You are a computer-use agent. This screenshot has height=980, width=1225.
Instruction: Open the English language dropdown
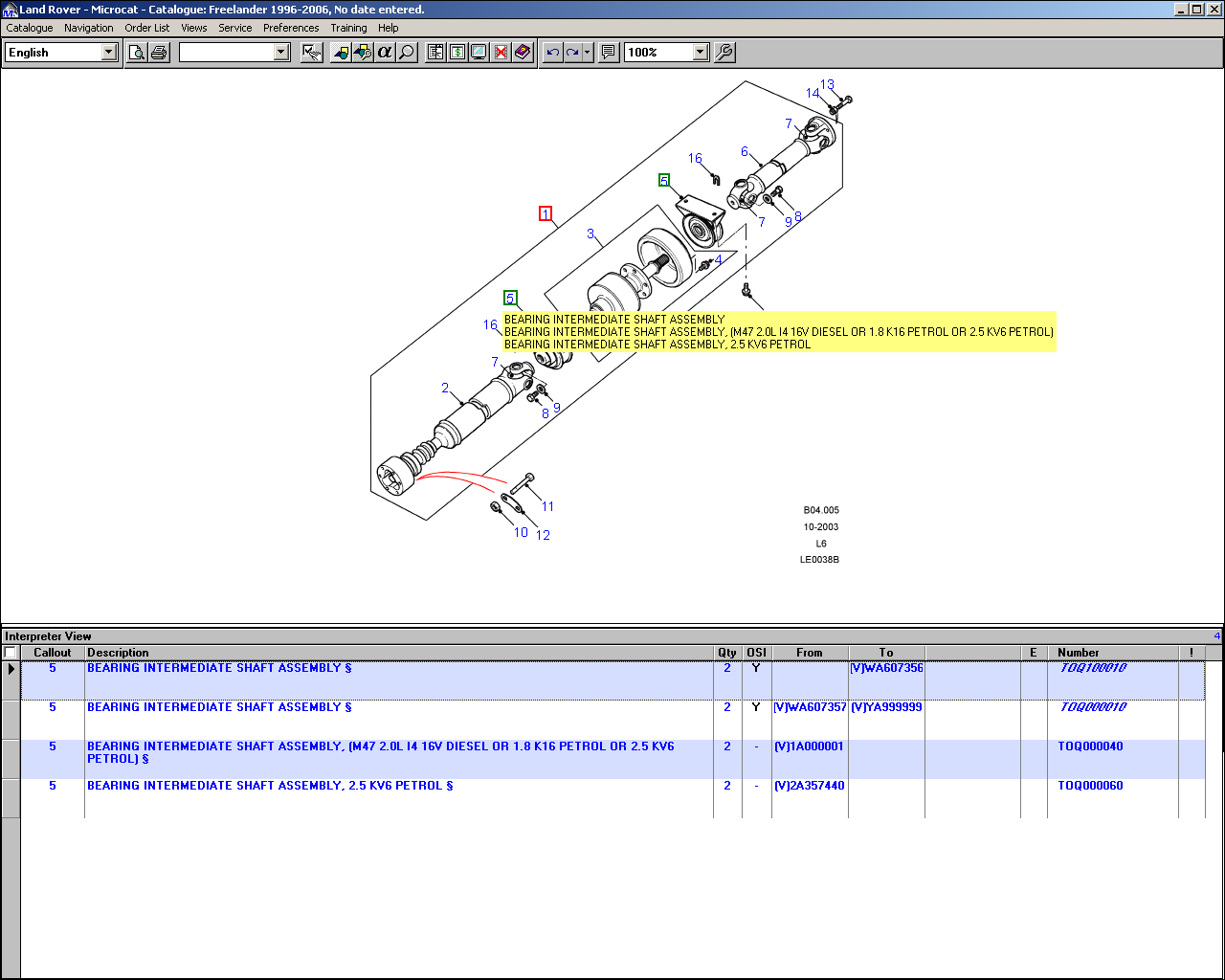point(108,53)
